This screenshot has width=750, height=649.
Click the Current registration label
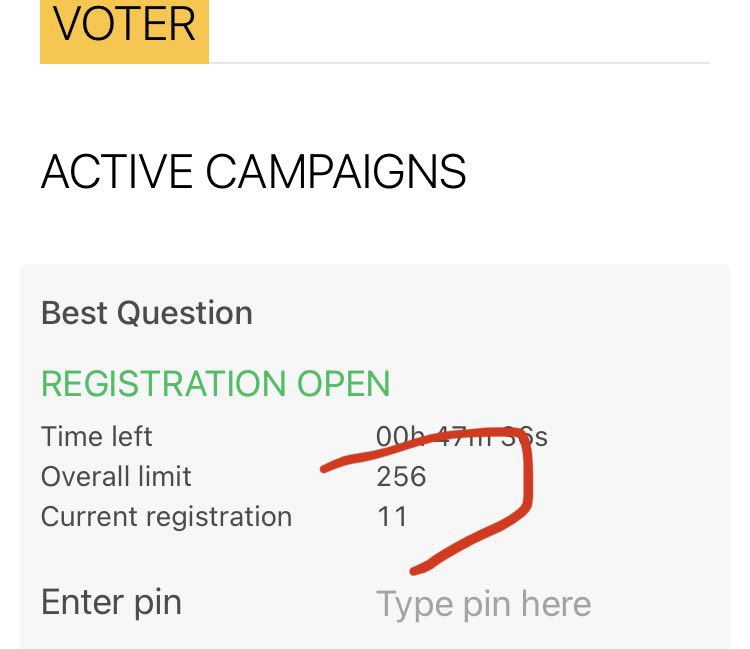(166, 516)
